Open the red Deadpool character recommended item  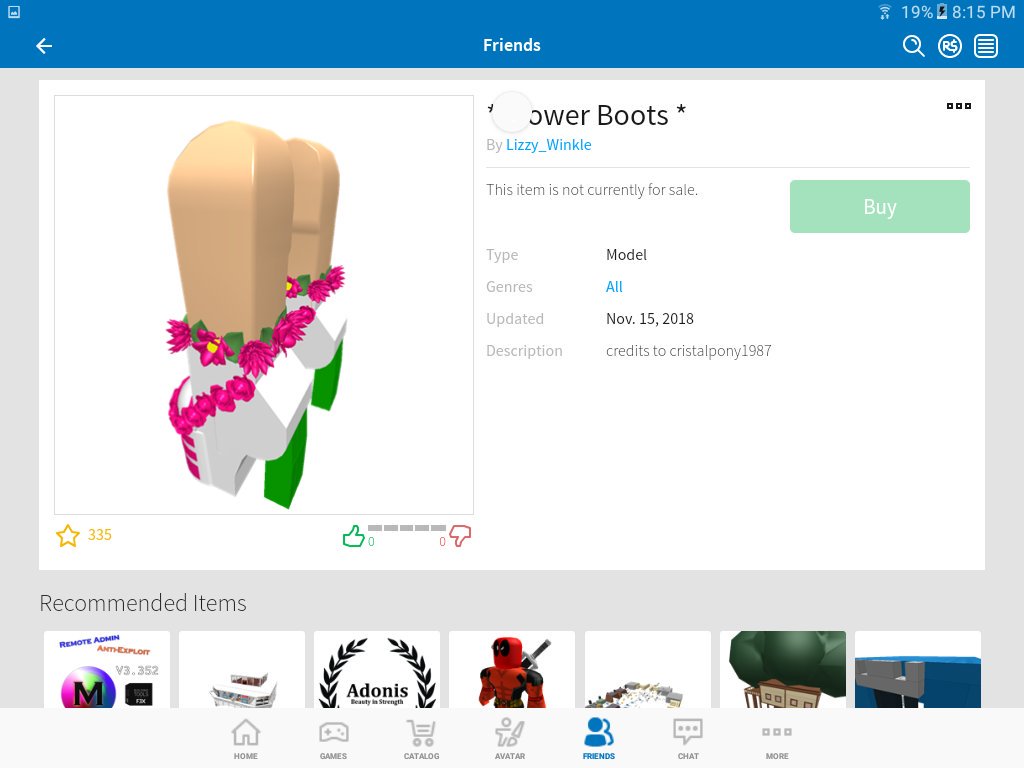(512, 669)
